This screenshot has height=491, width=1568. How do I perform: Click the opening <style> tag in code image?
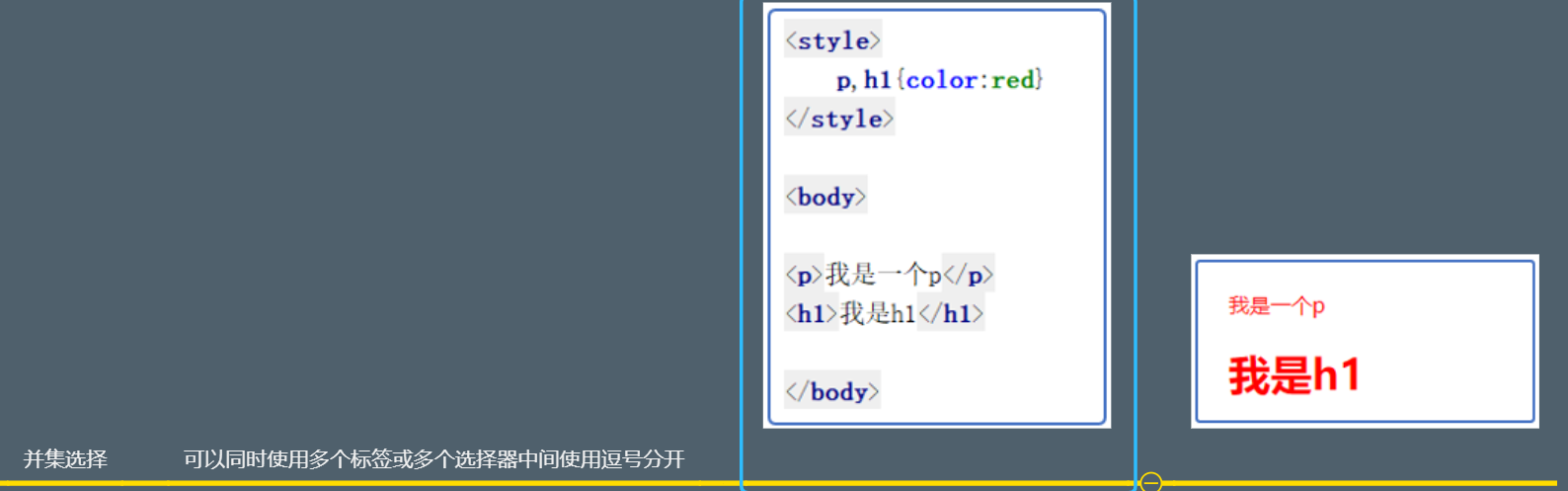[x=832, y=41]
